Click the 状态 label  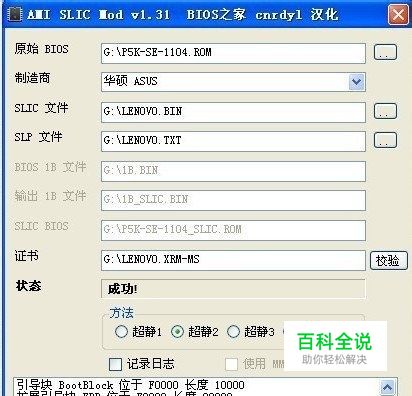tap(28, 286)
